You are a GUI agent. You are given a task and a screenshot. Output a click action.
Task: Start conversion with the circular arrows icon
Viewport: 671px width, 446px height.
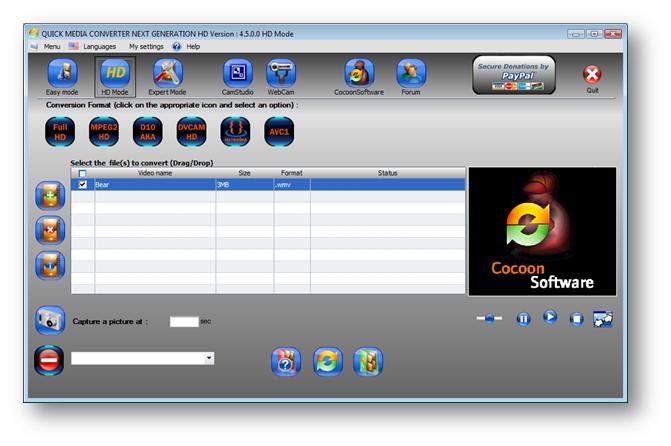pyautogui.click(x=327, y=362)
